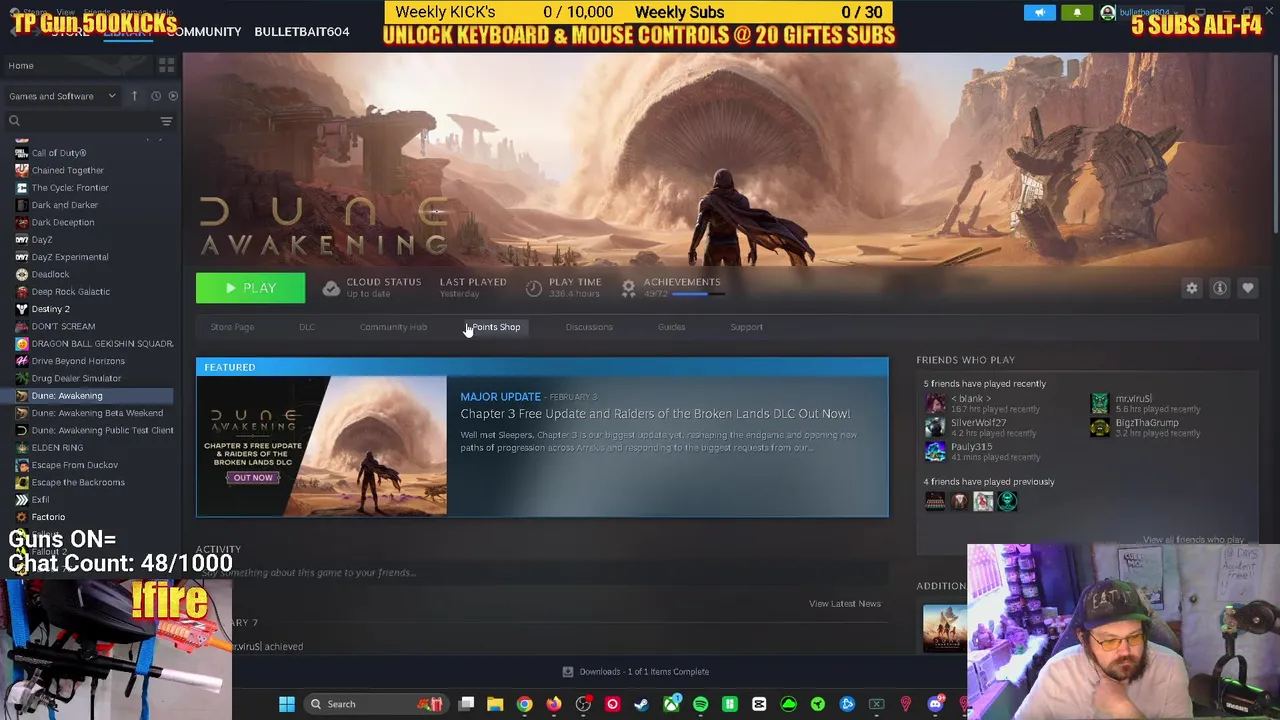Viewport: 1280px width, 720px height.
Task: Select Dune: Awakening Public Test Client entry
Action: point(102,430)
